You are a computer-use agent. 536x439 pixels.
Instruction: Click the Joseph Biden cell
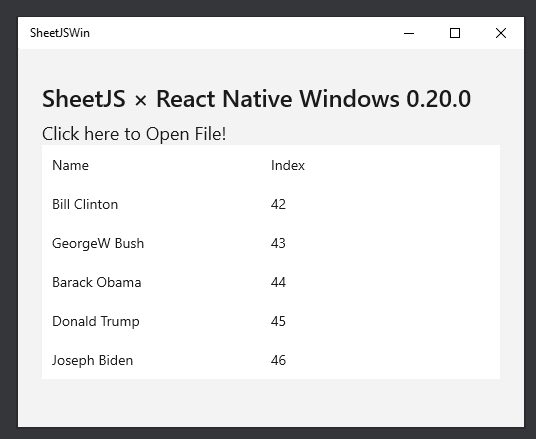click(92, 360)
